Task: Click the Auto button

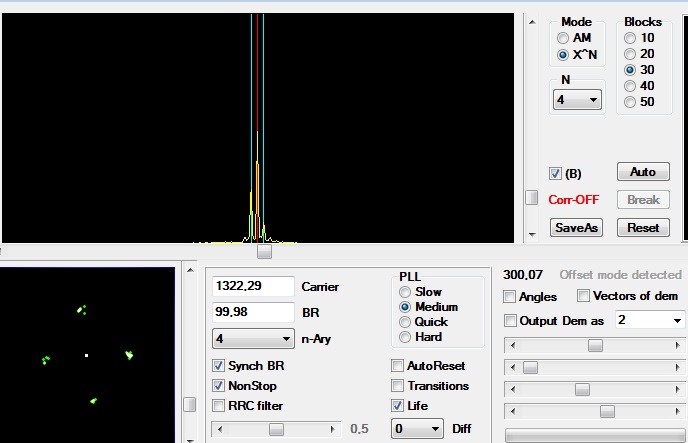Action: point(643,171)
